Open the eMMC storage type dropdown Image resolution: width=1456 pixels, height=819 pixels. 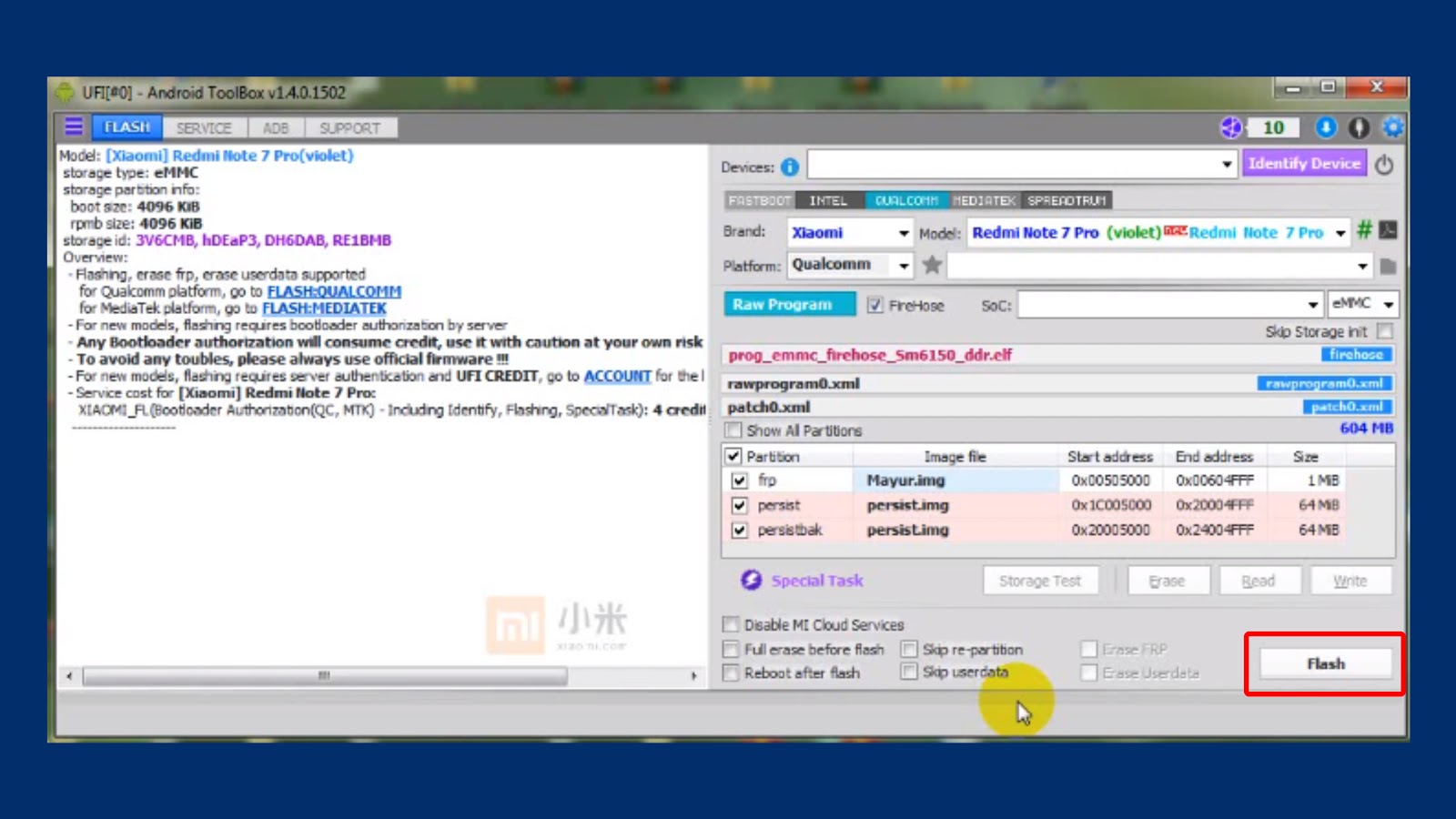click(x=1362, y=304)
